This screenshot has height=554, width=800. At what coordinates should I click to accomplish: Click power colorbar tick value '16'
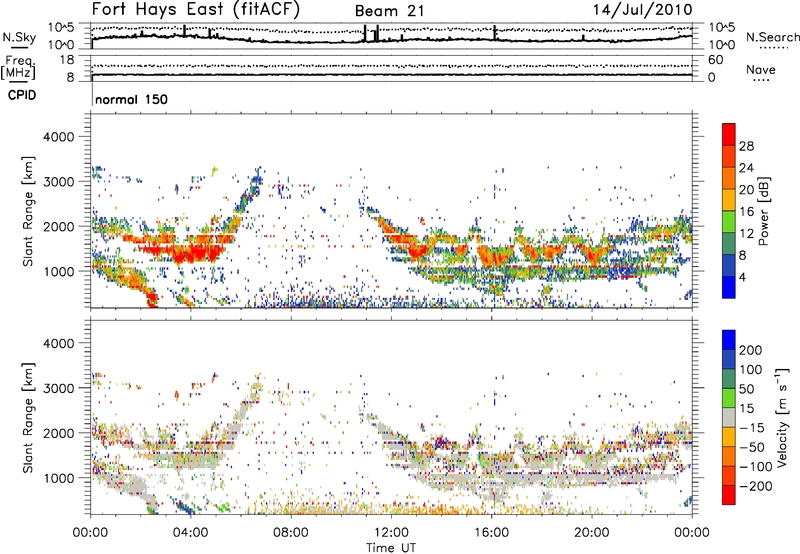tap(746, 212)
